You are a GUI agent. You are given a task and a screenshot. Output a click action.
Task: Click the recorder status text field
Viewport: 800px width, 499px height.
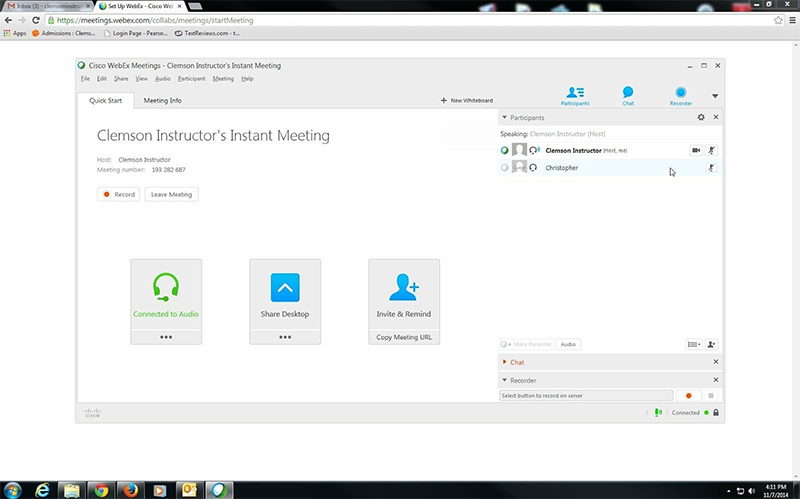586,395
